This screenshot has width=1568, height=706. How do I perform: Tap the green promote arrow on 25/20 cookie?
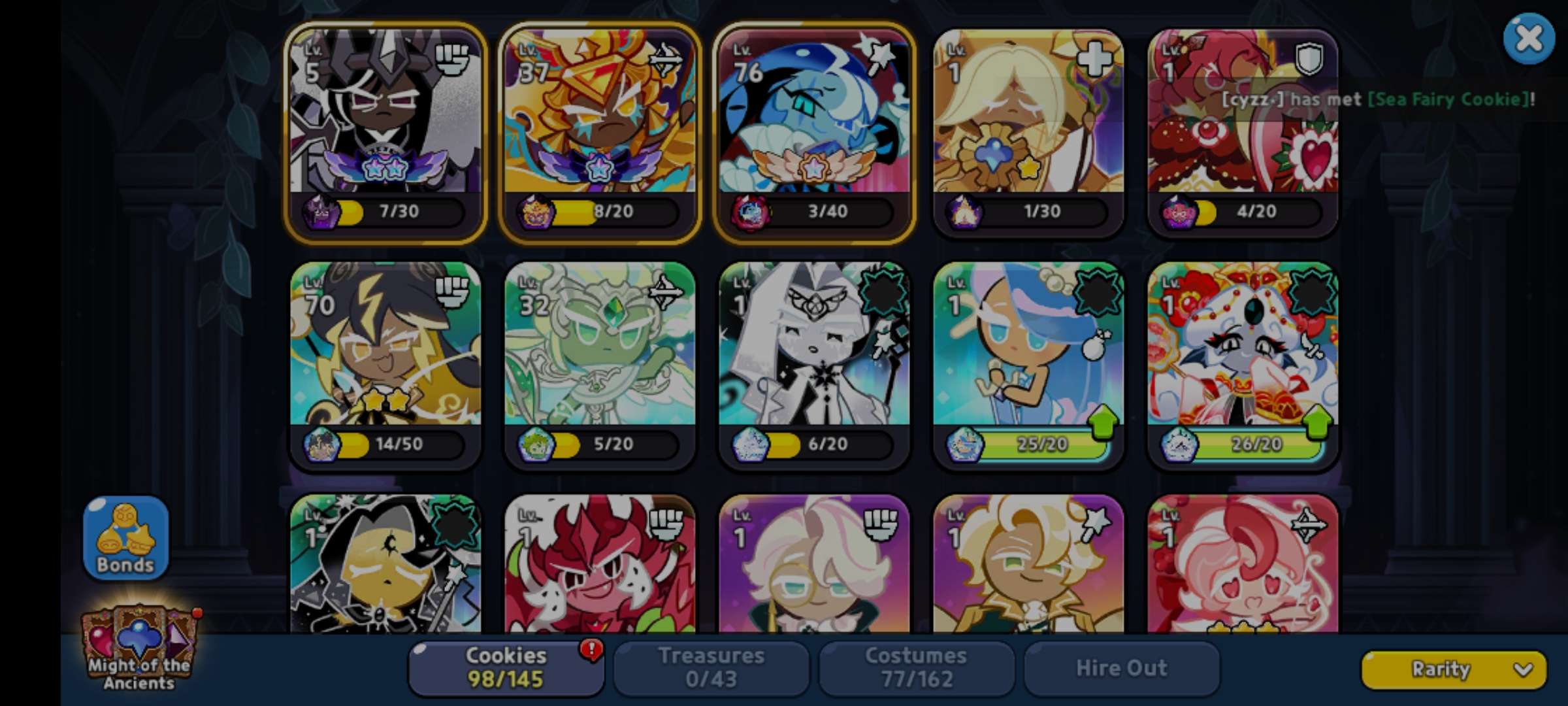[x=1102, y=422]
